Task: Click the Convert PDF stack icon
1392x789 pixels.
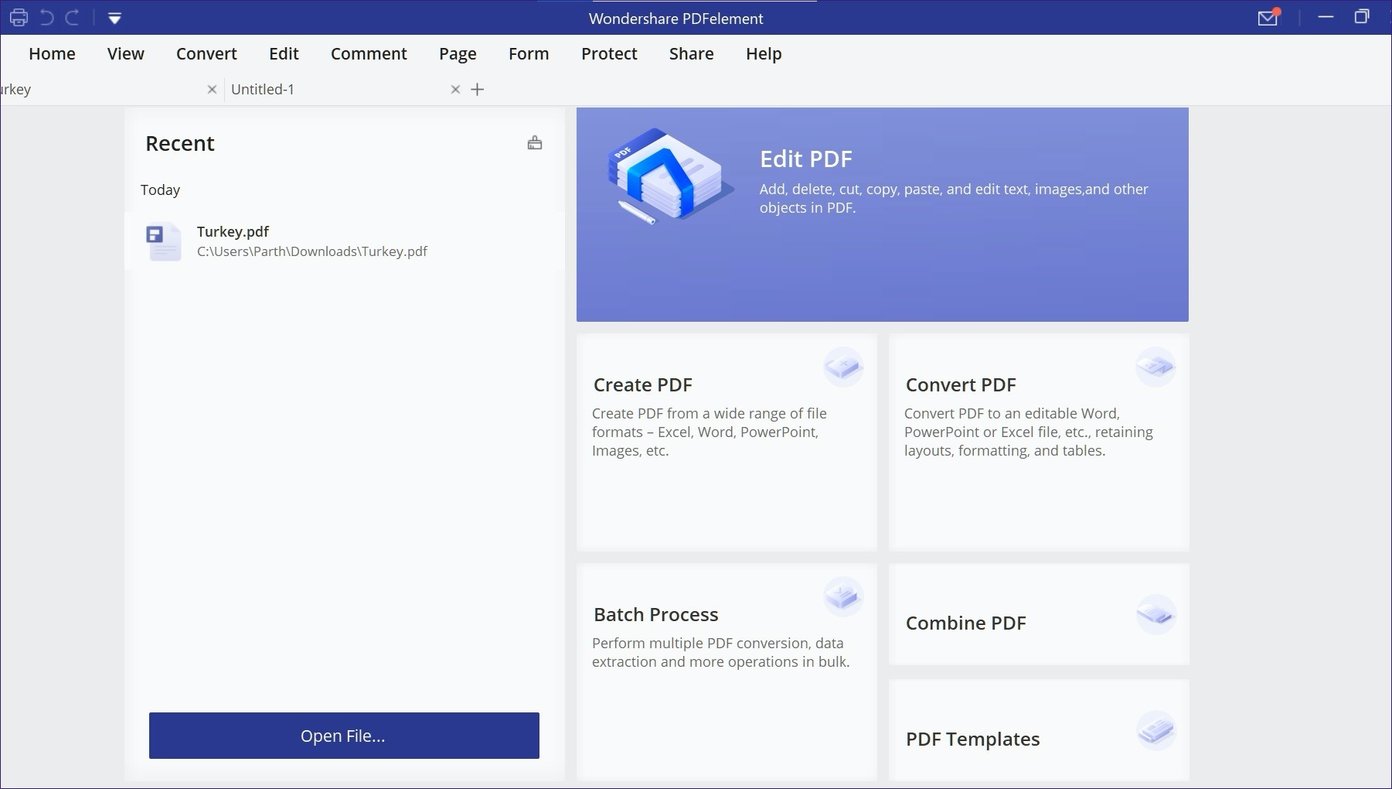Action: click(x=1155, y=367)
